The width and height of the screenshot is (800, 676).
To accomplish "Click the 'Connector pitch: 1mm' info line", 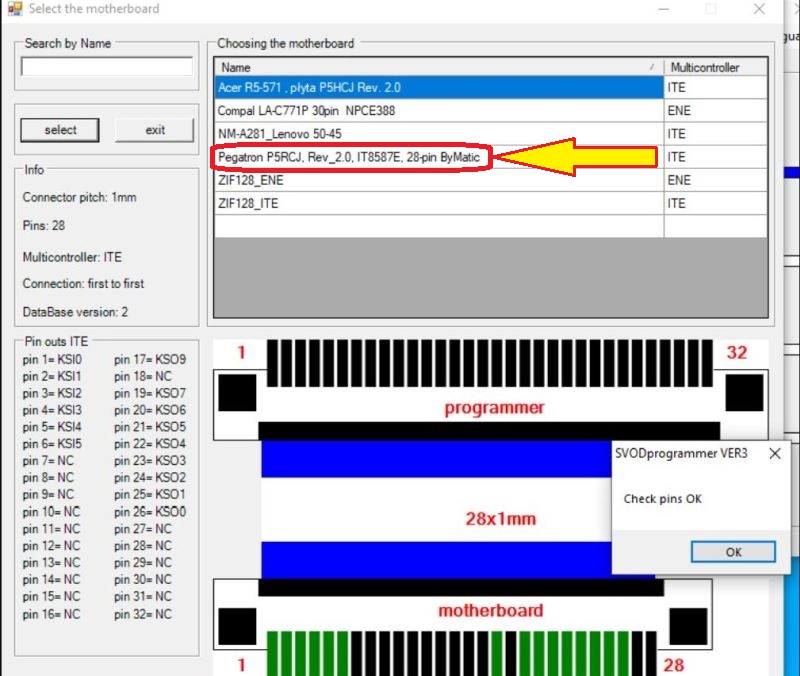I will [x=80, y=197].
